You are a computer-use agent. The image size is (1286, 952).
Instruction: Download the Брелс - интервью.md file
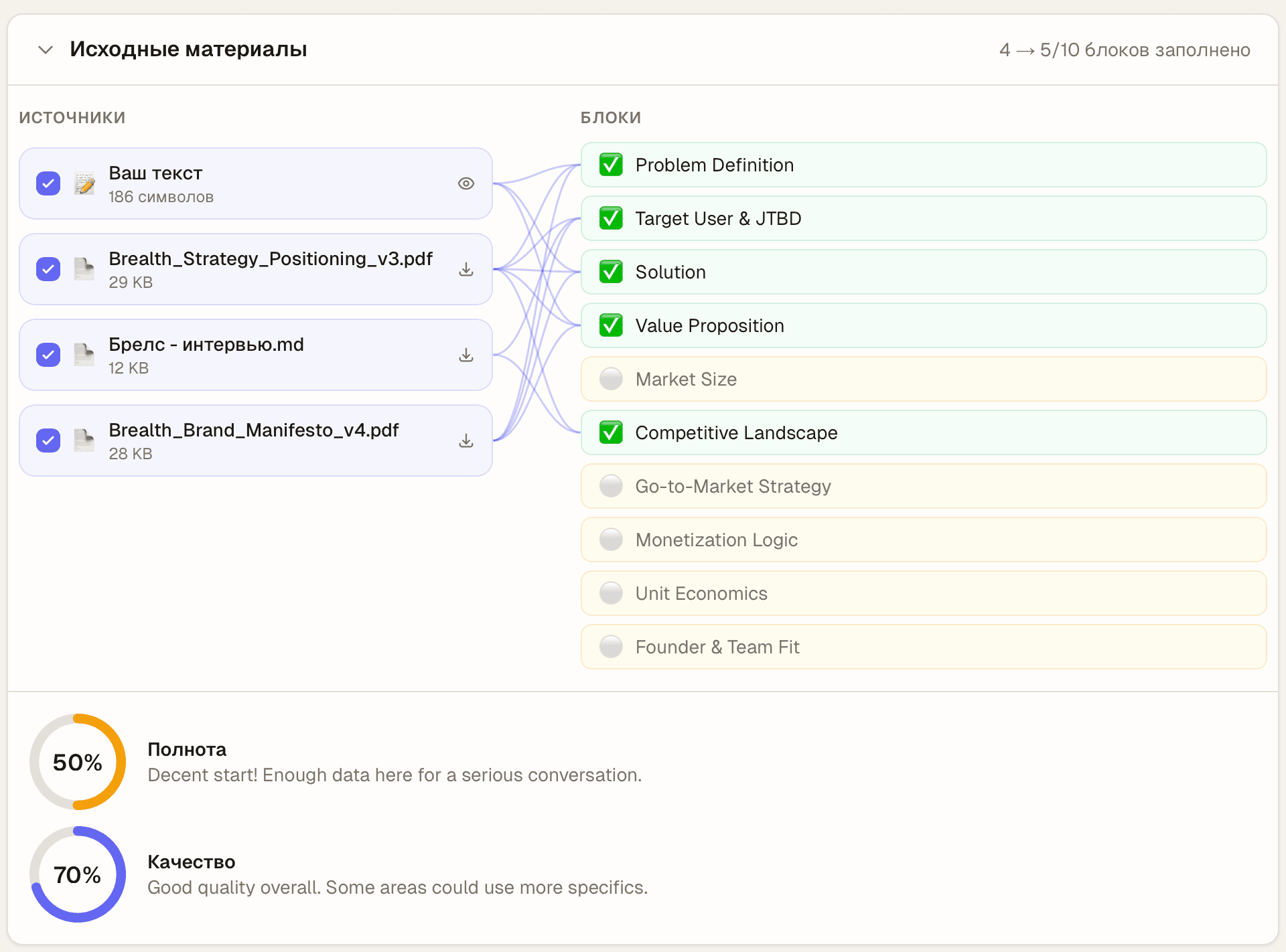point(466,355)
